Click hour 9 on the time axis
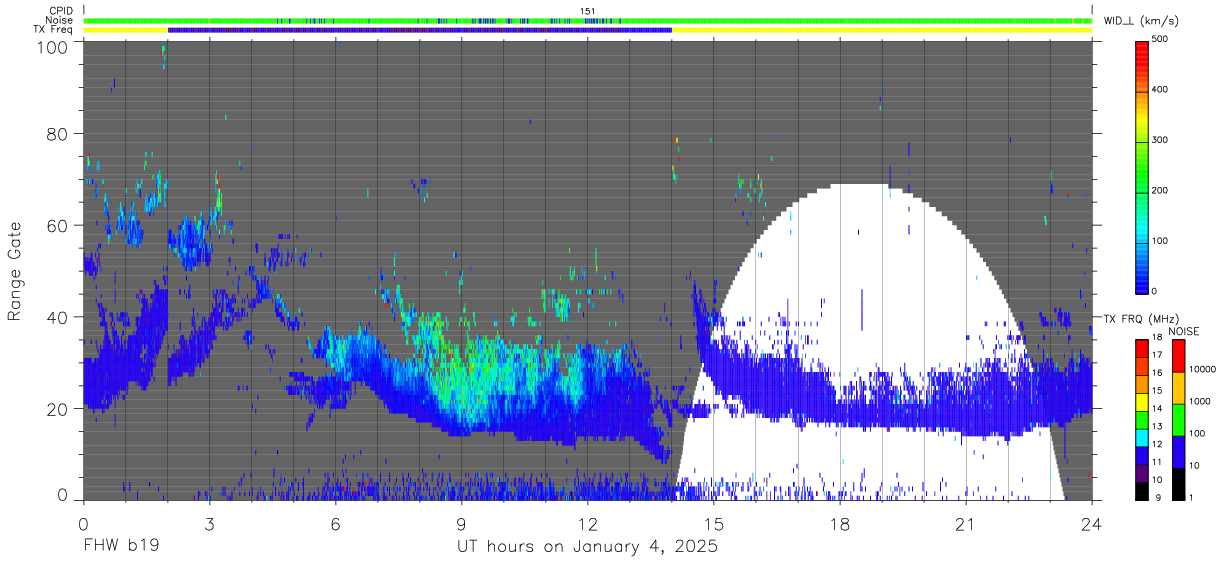Image resolution: width=1228 pixels, height=567 pixels. (x=462, y=524)
